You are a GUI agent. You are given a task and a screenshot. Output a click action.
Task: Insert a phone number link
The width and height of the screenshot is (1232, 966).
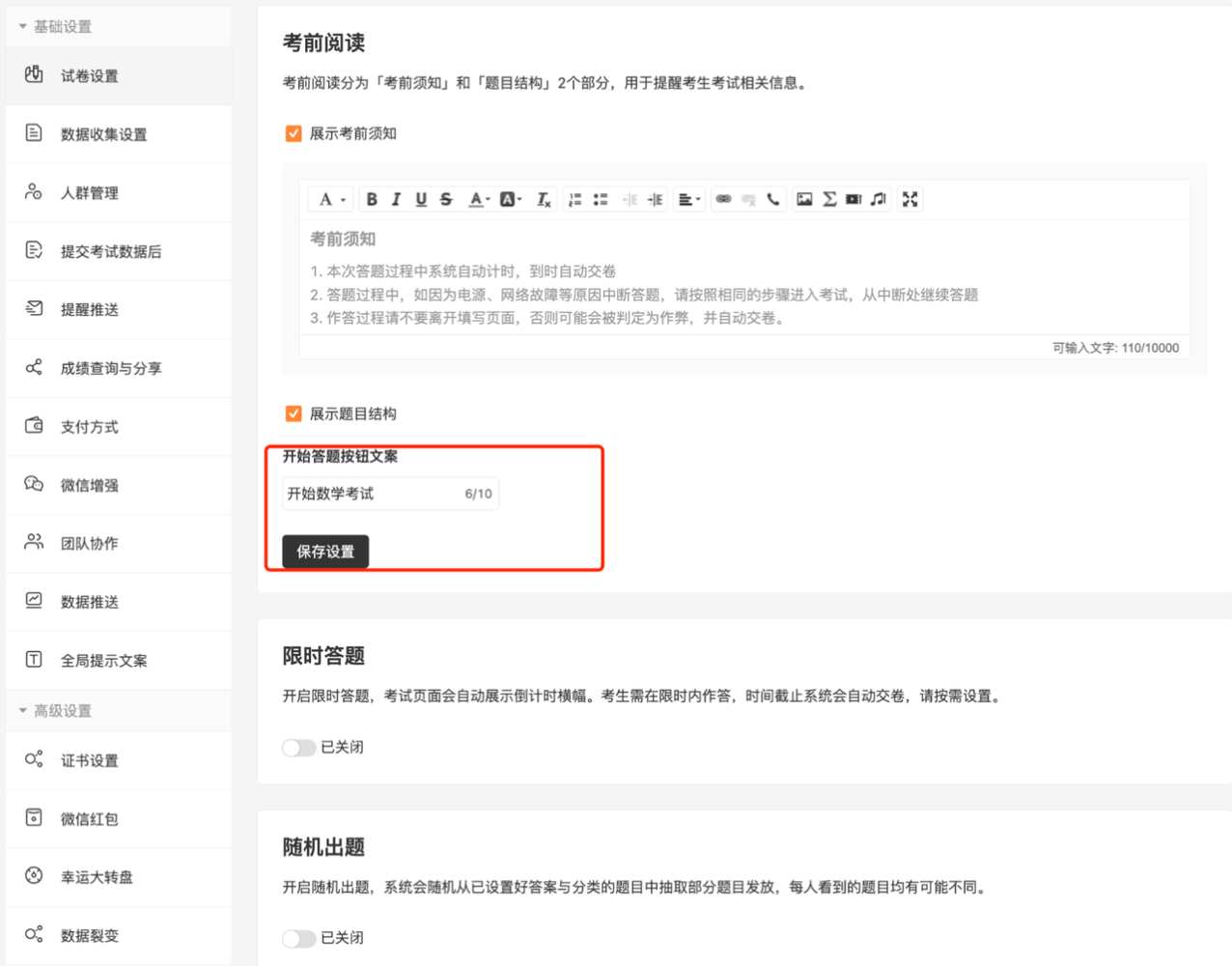point(773,199)
